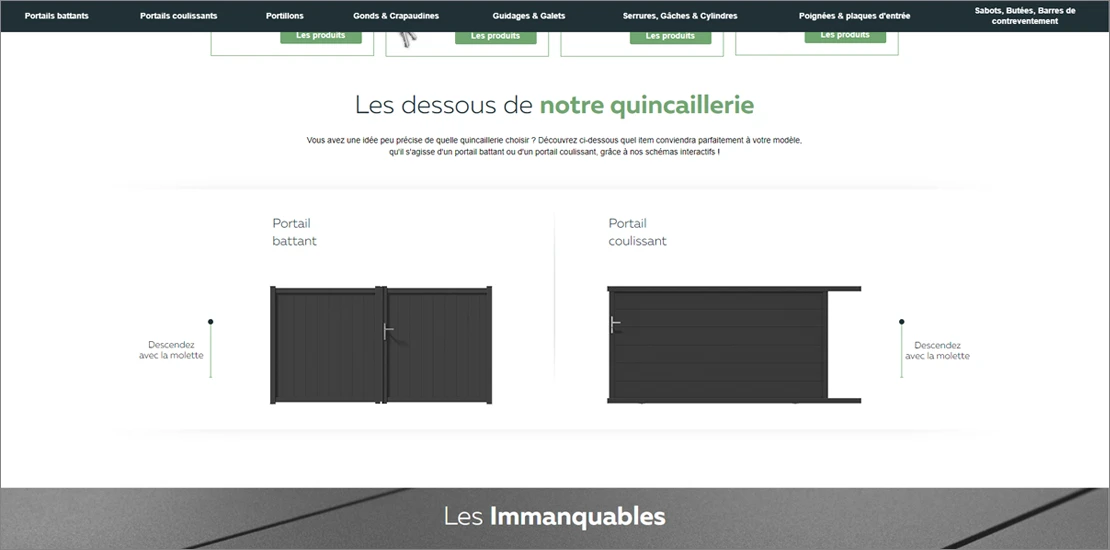This screenshot has height=550, width=1110.
Task: Click the handle icon on the Portail battant gate
Action: pyautogui.click(x=386, y=332)
